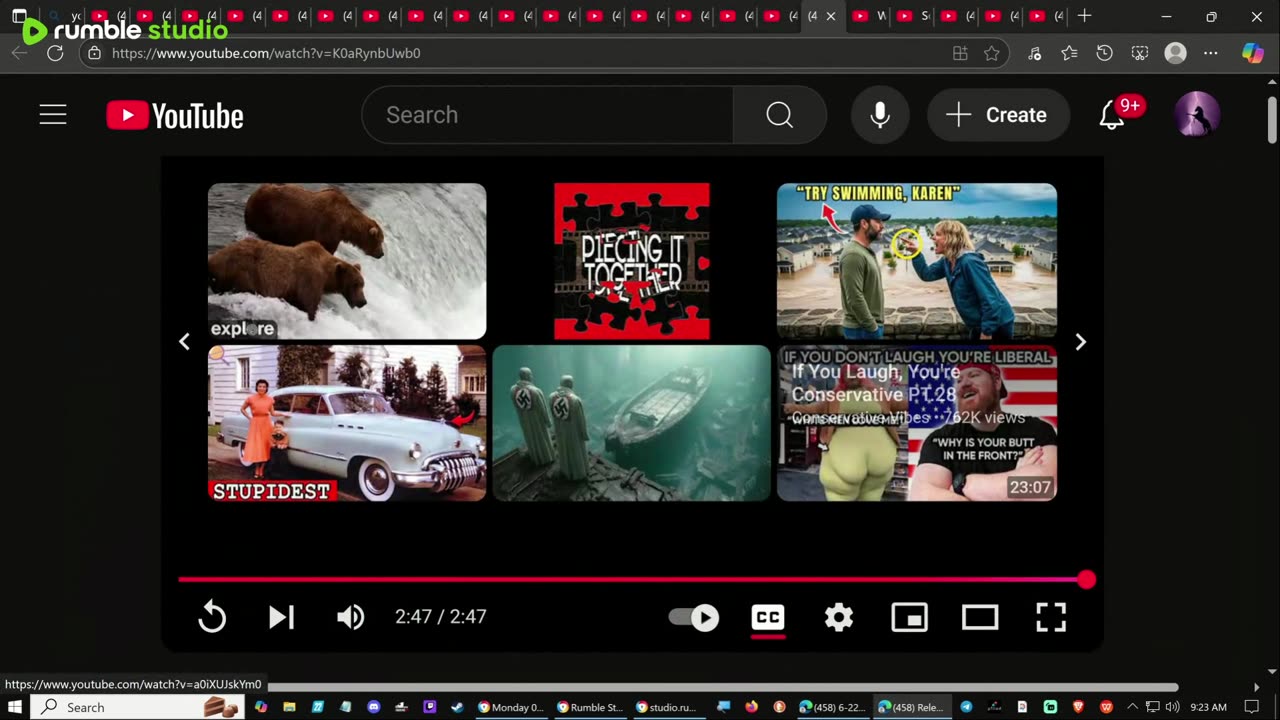Enter full screen mode
1280x720 pixels.
point(1051,617)
